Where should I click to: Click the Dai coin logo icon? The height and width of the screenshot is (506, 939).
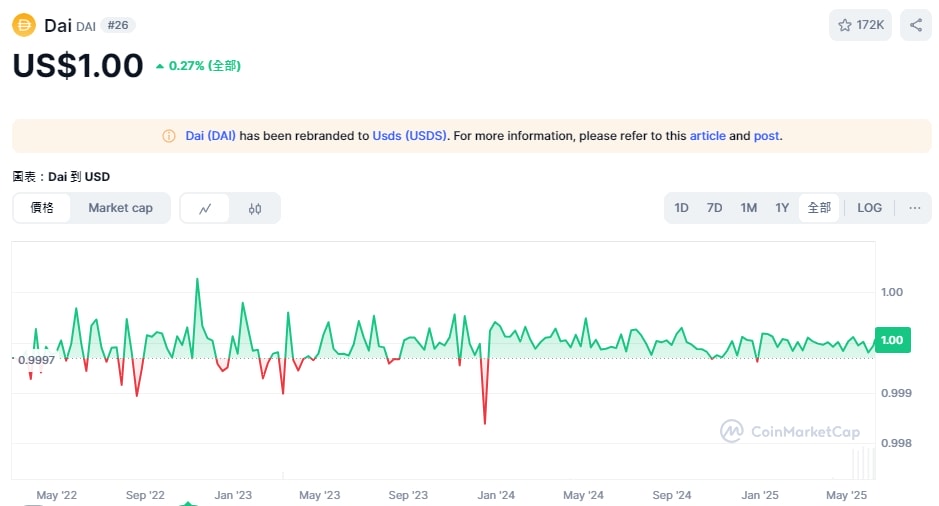pyautogui.click(x=24, y=25)
